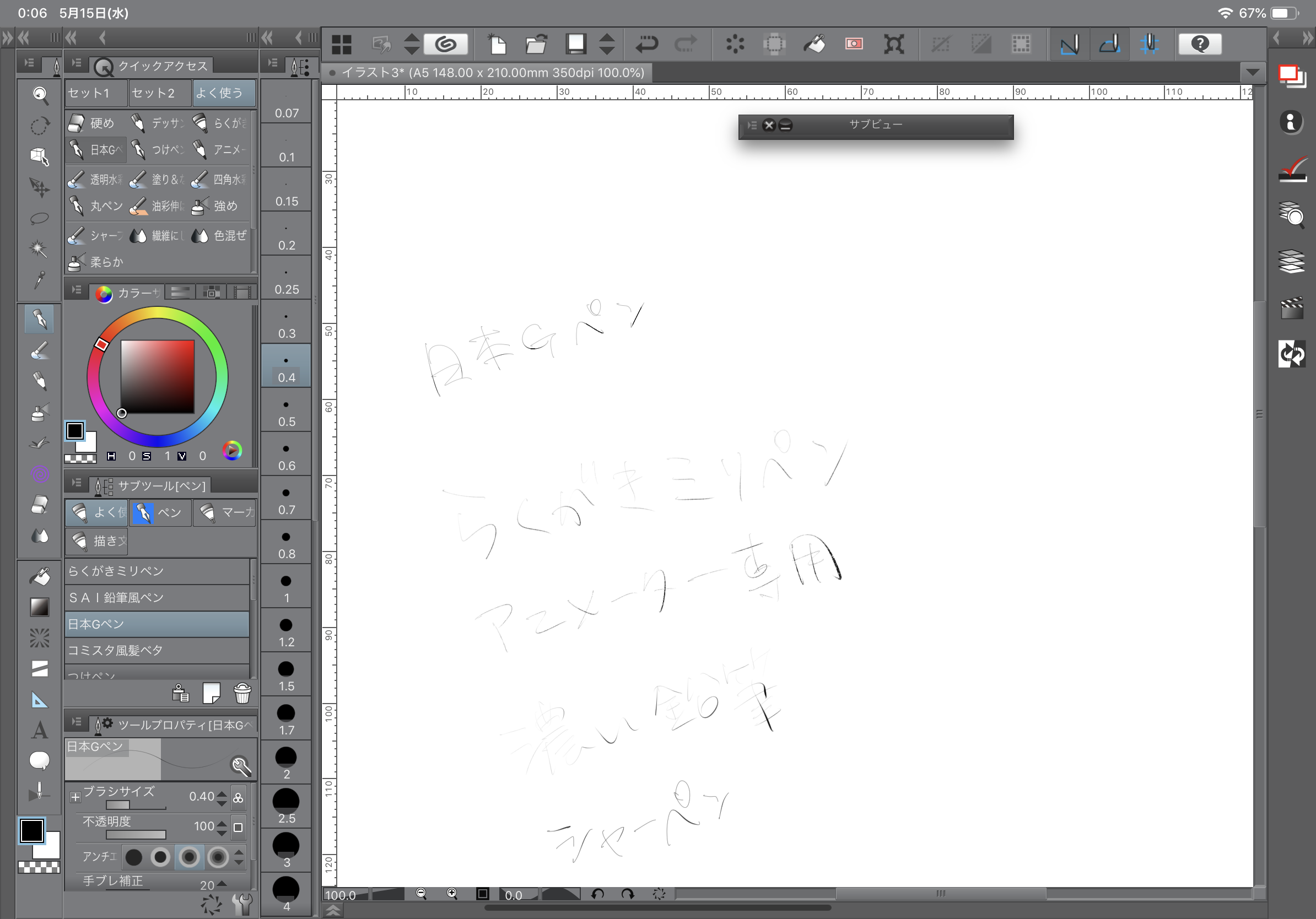Toggle snap to grid icon in command bar
The image size is (1316, 919).
(x=1149, y=44)
